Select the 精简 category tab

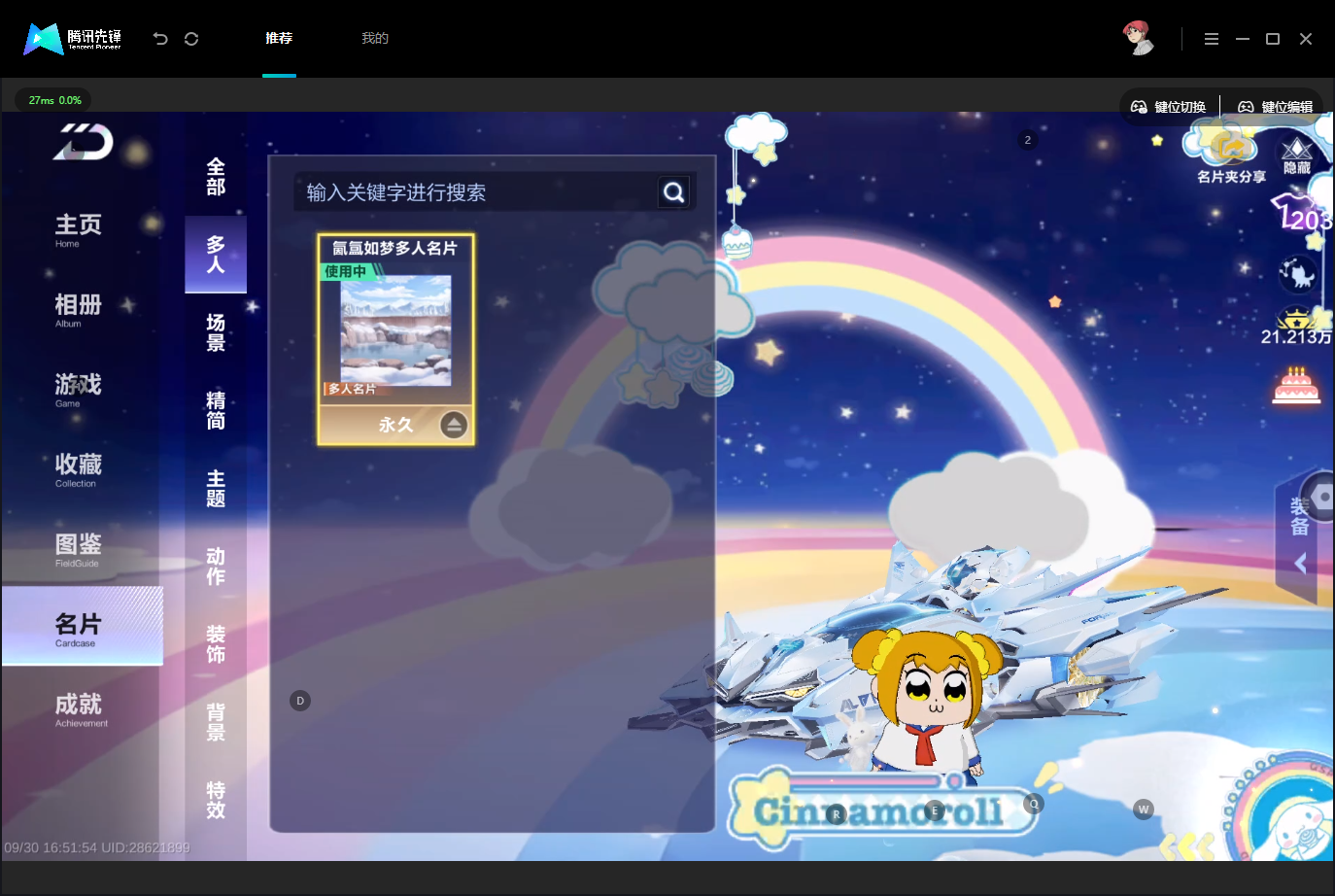point(216,410)
